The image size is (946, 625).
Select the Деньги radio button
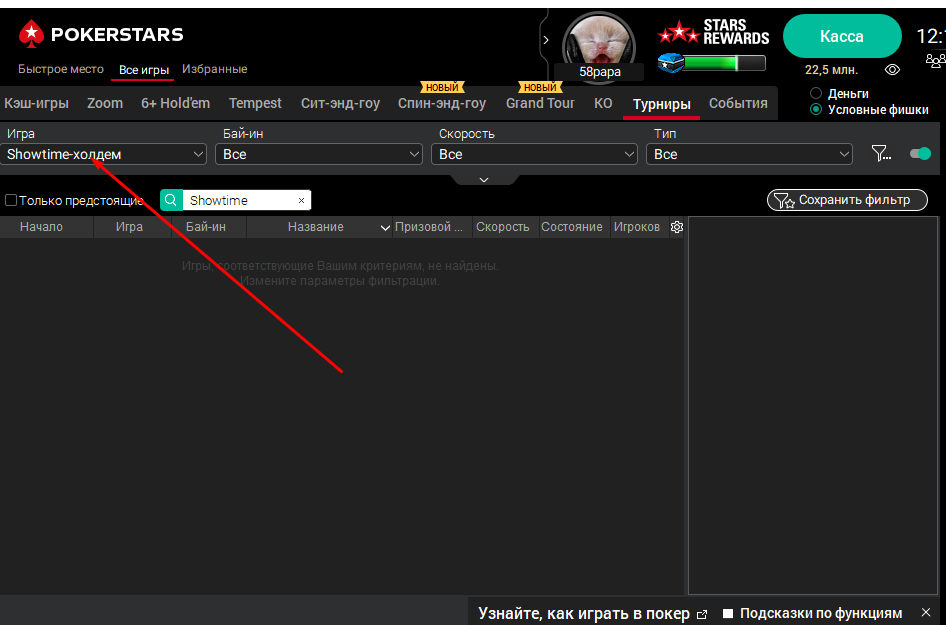tap(816, 94)
